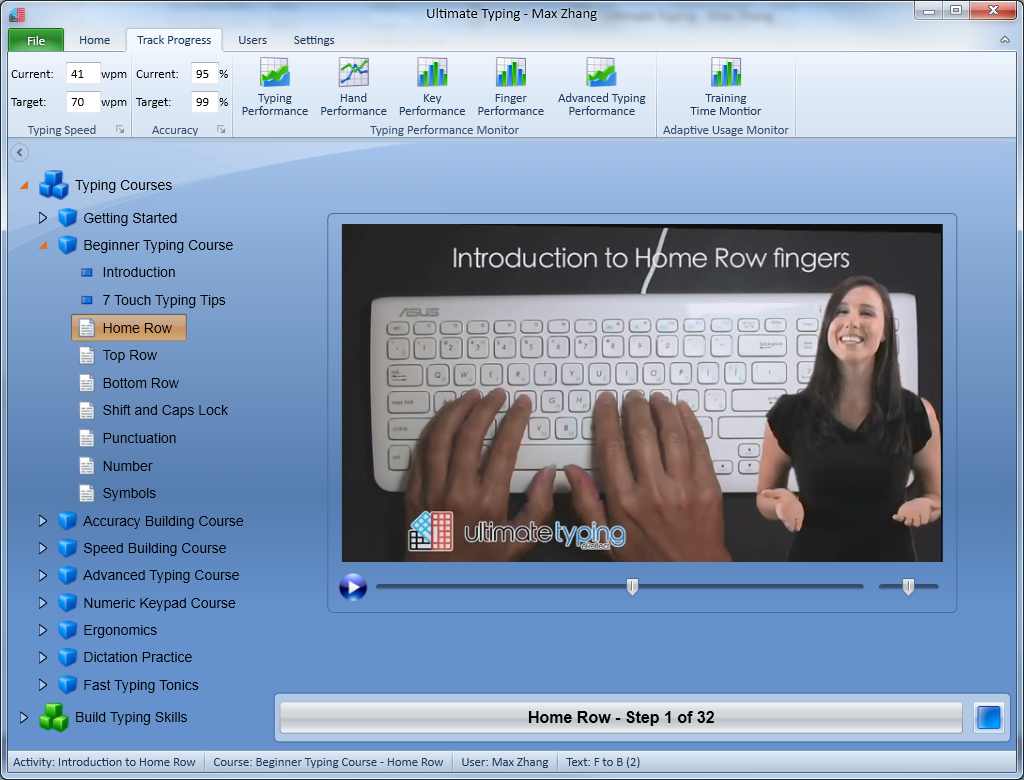This screenshot has height=780, width=1024.
Task: Click the Introduction video lesson icon
Action: point(86,272)
